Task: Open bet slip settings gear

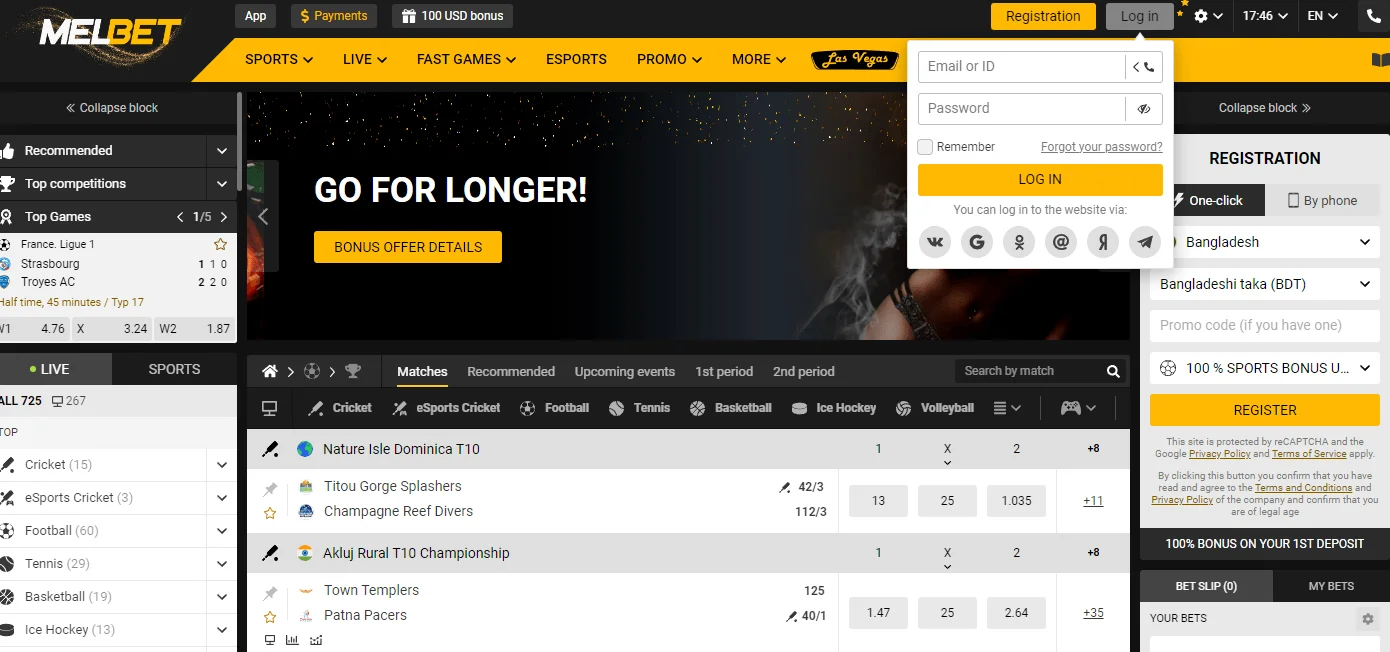Action: tap(1368, 619)
